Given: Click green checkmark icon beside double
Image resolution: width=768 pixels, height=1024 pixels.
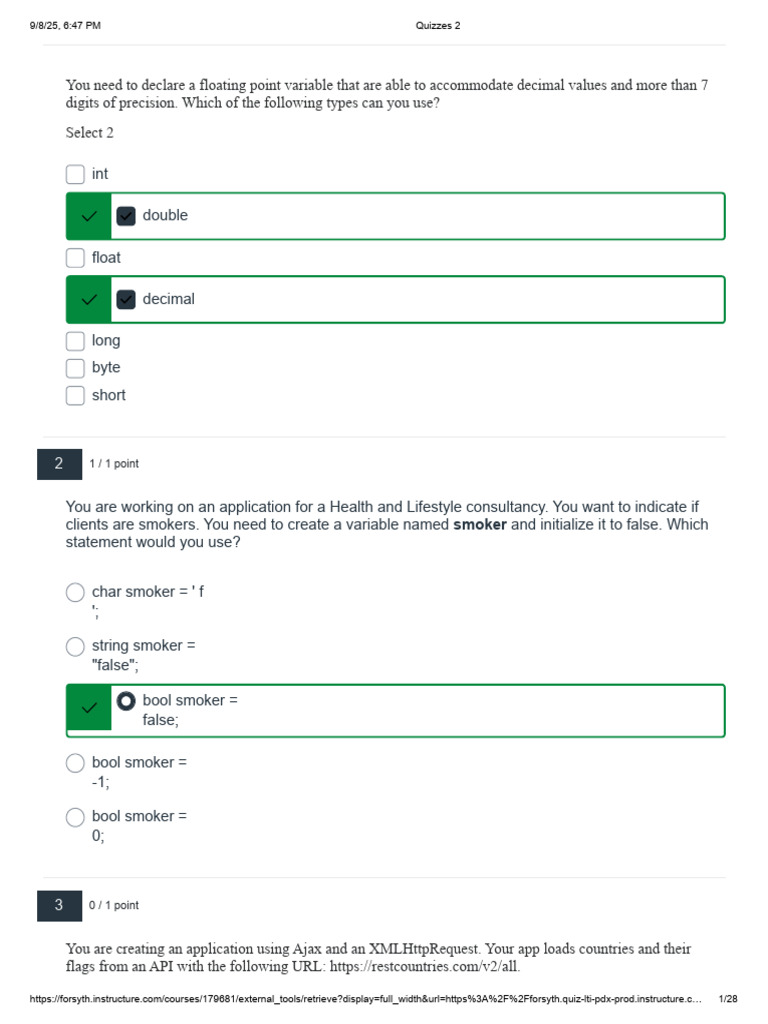Looking at the screenshot, I should click(x=89, y=216).
